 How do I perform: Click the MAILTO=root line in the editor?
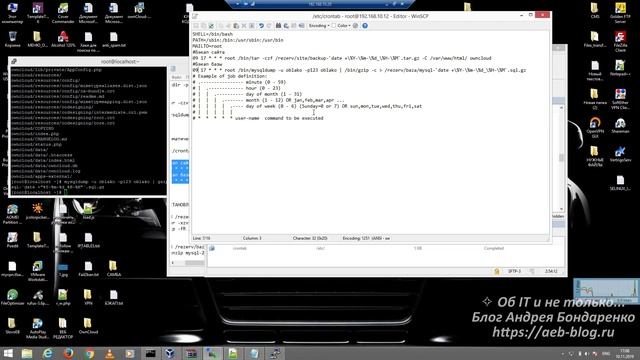pos(207,46)
